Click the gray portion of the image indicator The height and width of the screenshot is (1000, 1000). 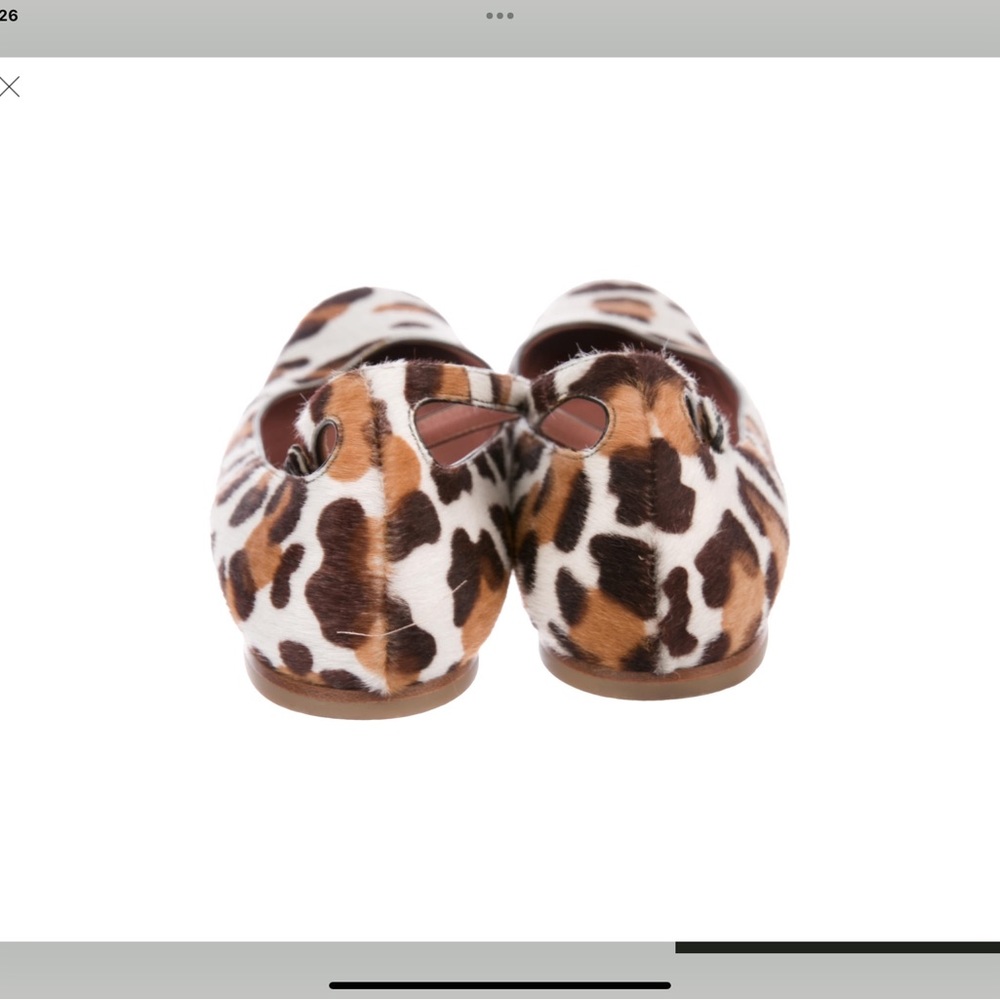(337, 947)
